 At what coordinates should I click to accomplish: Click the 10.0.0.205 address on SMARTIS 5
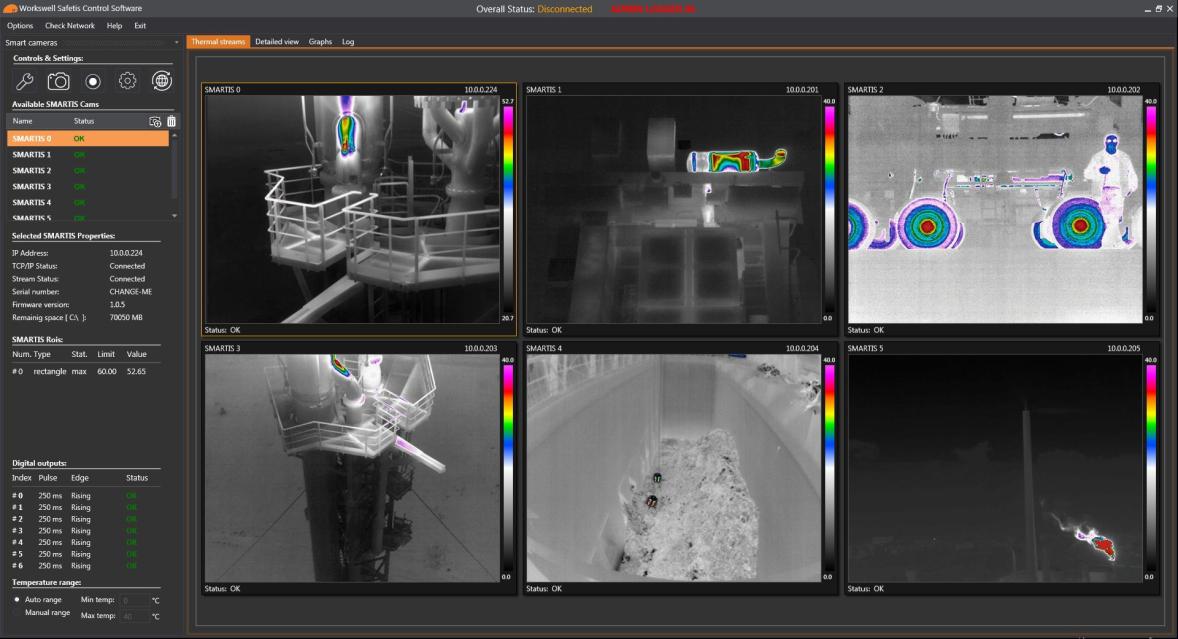tap(1123, 348)
